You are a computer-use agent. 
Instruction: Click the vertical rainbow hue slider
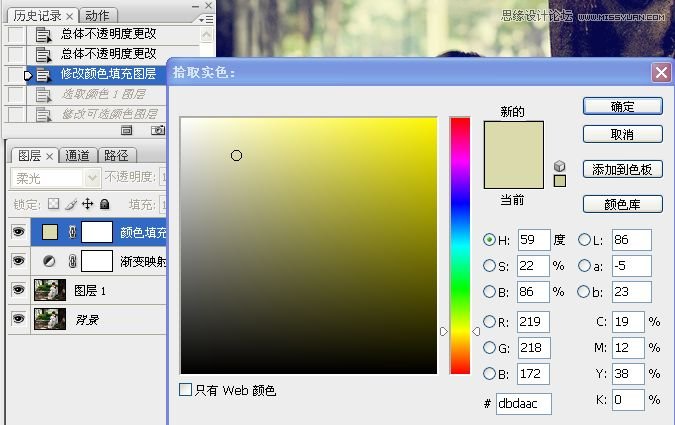459,245
